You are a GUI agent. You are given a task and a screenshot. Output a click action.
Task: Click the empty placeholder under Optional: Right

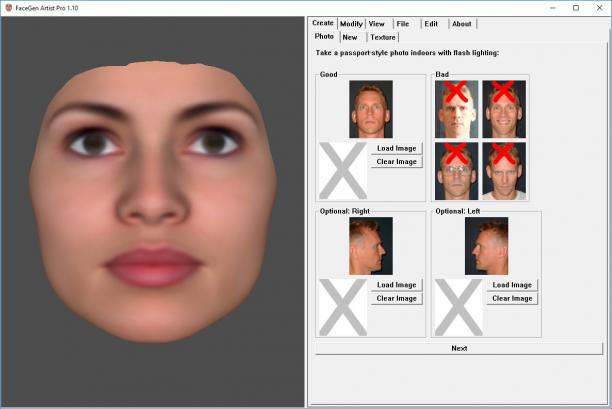pyautogui.click(x=343, y=308)
